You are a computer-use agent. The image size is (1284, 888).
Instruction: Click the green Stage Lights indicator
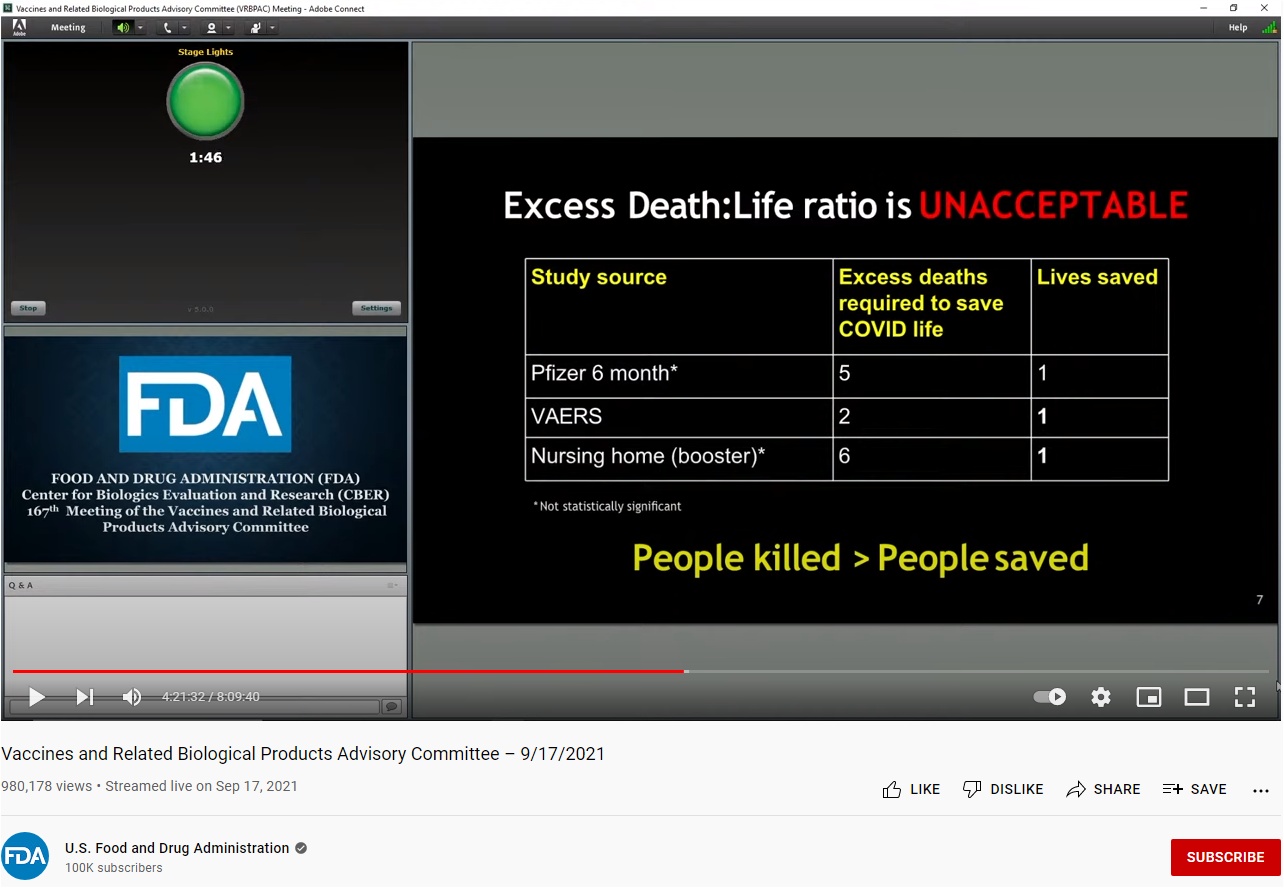(205, 101)
